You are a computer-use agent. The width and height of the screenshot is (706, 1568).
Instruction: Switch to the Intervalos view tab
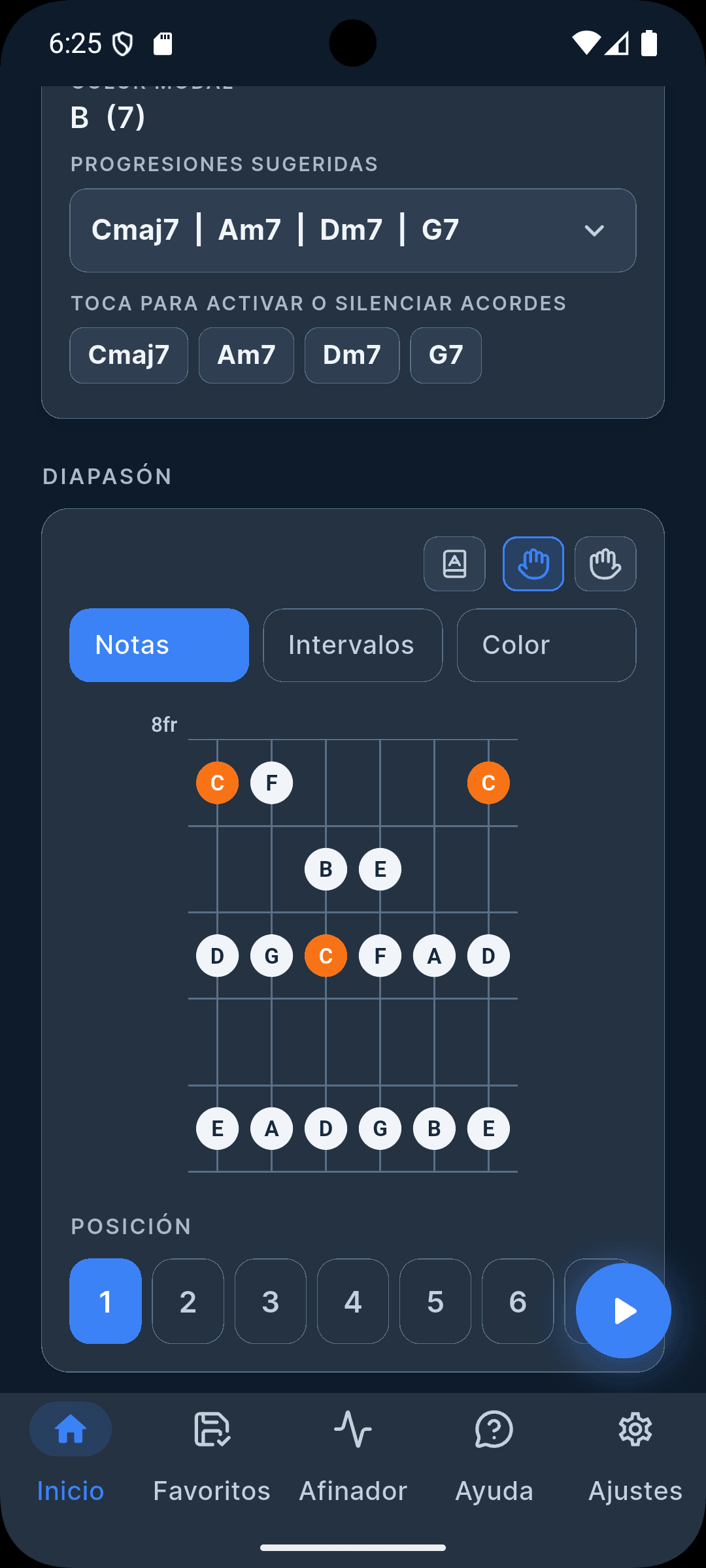coord(353,645)
